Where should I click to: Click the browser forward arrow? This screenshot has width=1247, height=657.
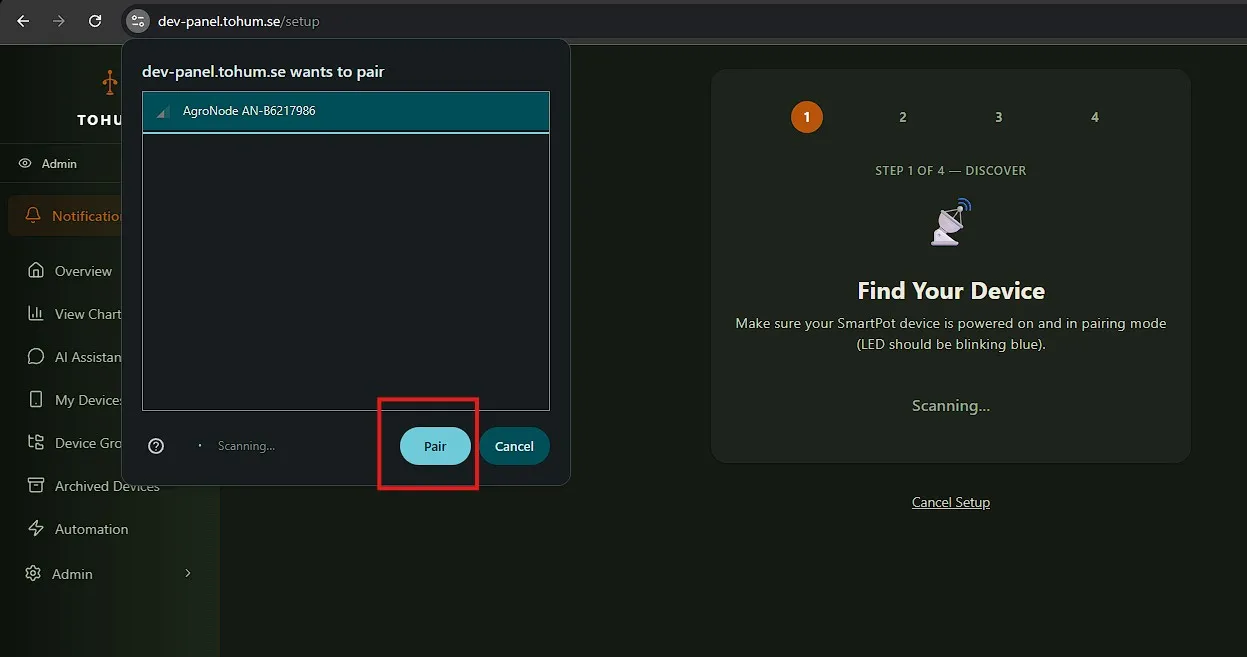coord(59,20)
